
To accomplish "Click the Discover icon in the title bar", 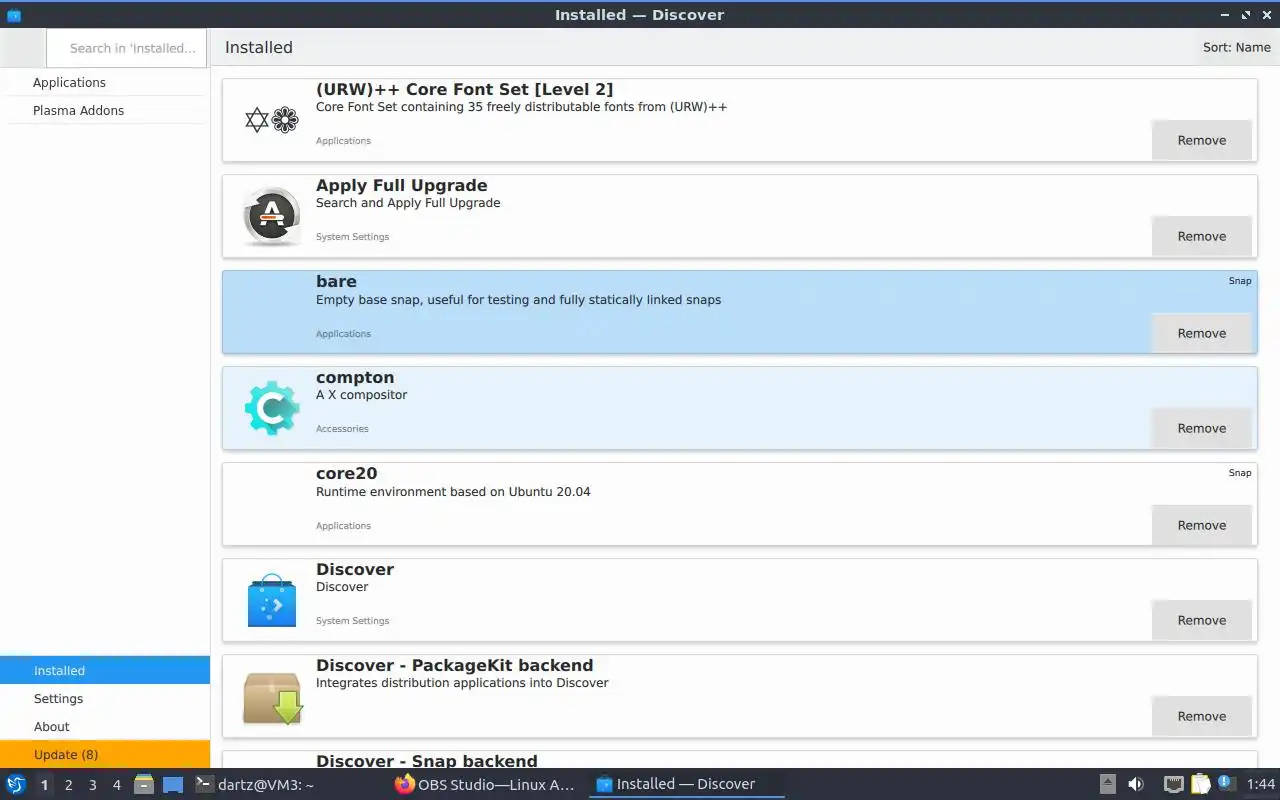I will 14,15.
